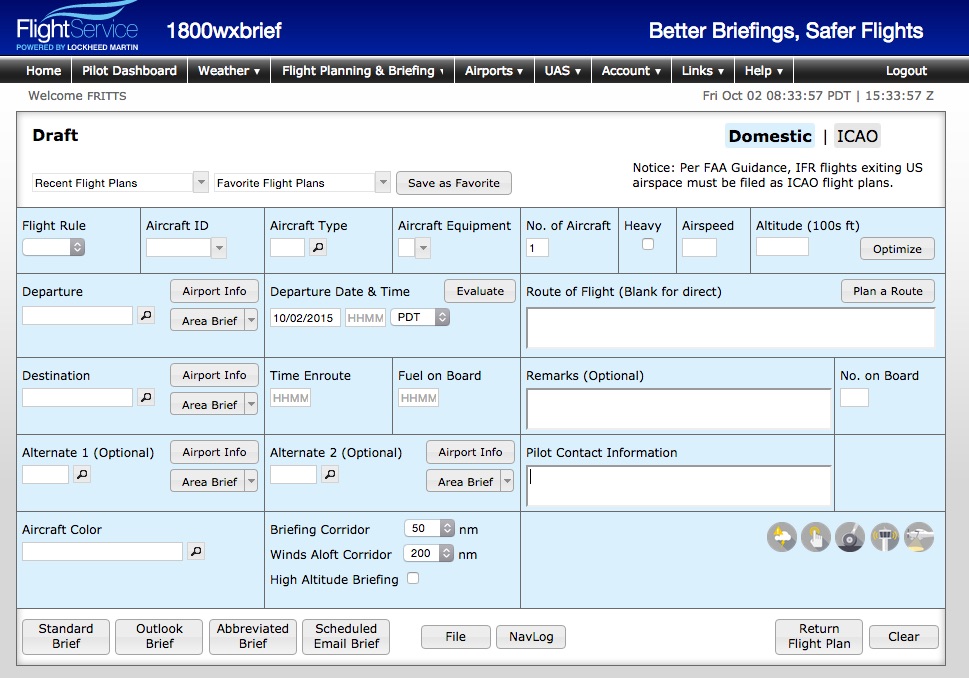Expand the Alternate 2 Area Brief dropdown arrow
Viewport: 969px width, 678px height.
(507, 481)
